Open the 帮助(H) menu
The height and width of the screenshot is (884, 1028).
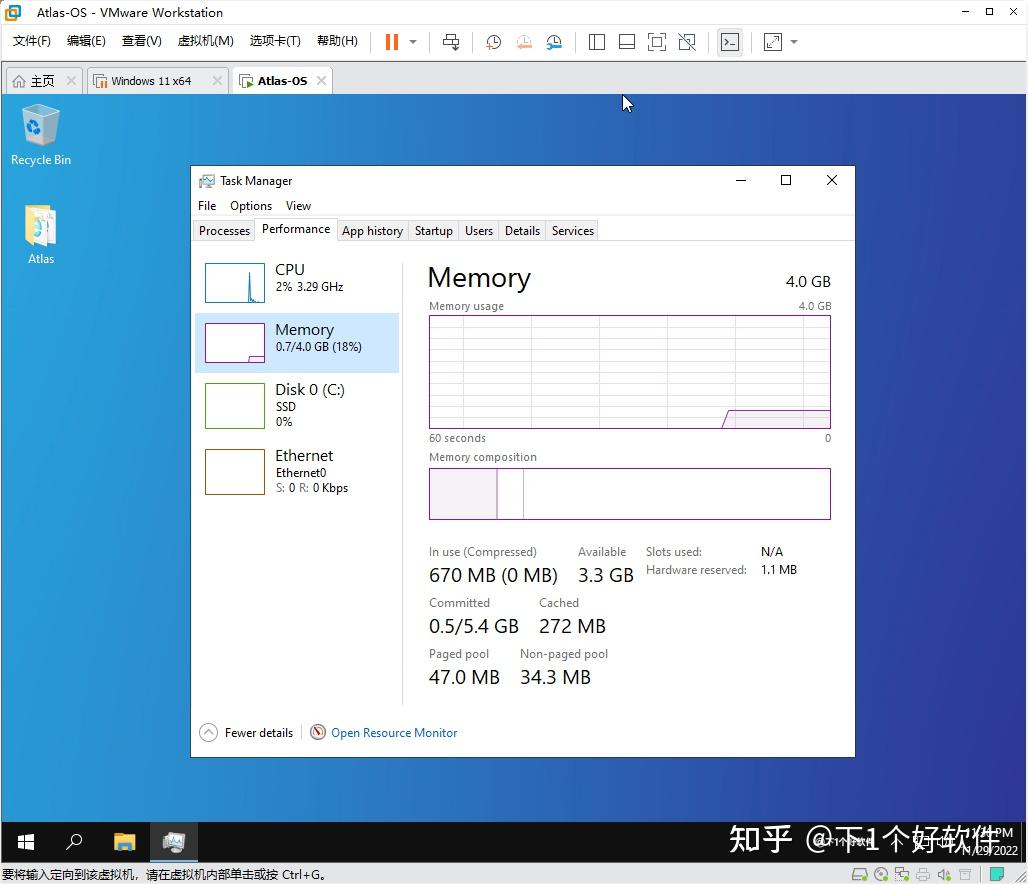[x=337, y=41]
